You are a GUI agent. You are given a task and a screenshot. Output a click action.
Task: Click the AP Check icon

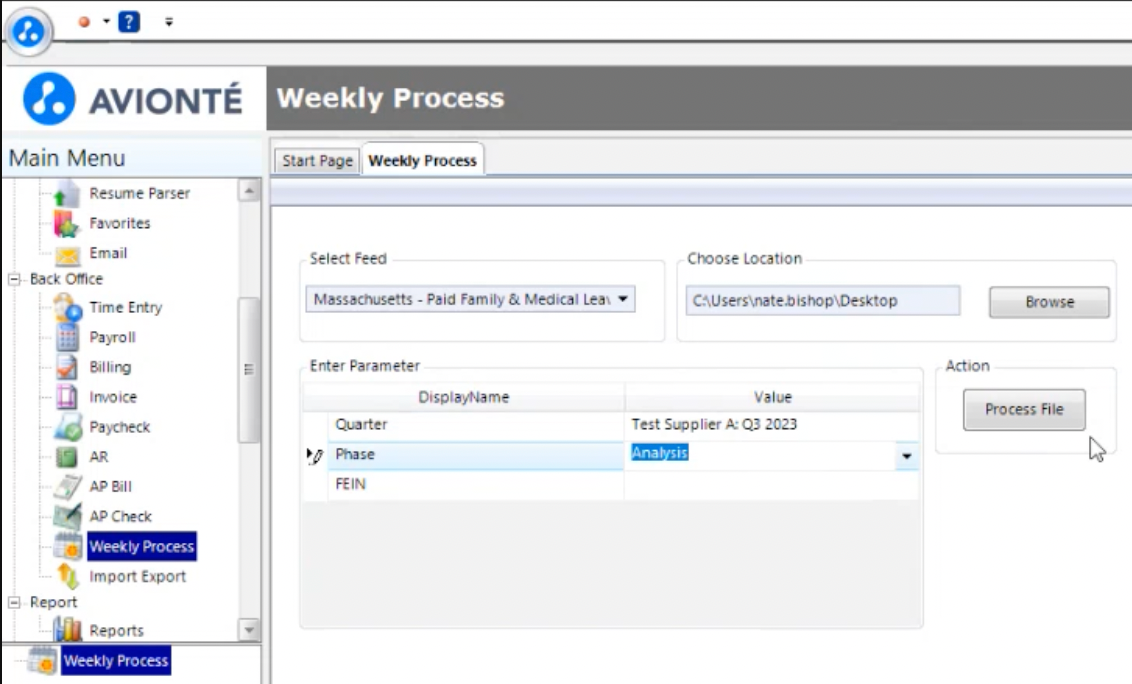tap(67, 516)
